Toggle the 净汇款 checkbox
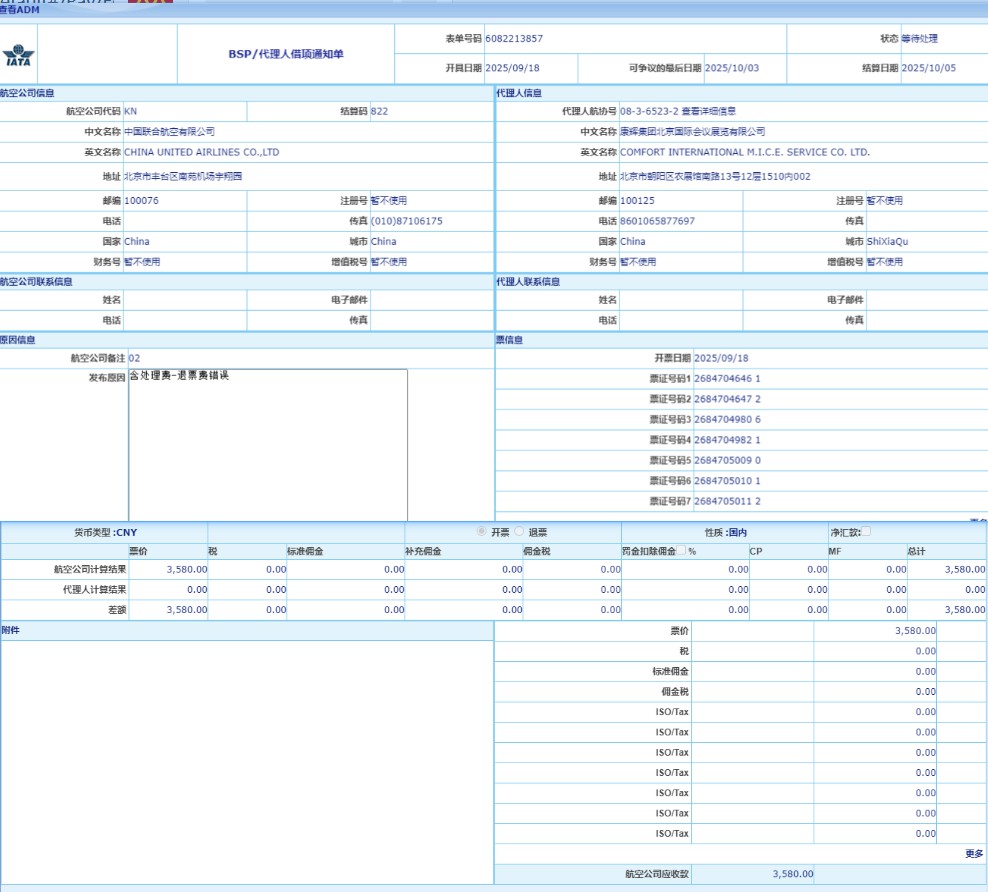This screenshot has height=892, width=988. 866,531
